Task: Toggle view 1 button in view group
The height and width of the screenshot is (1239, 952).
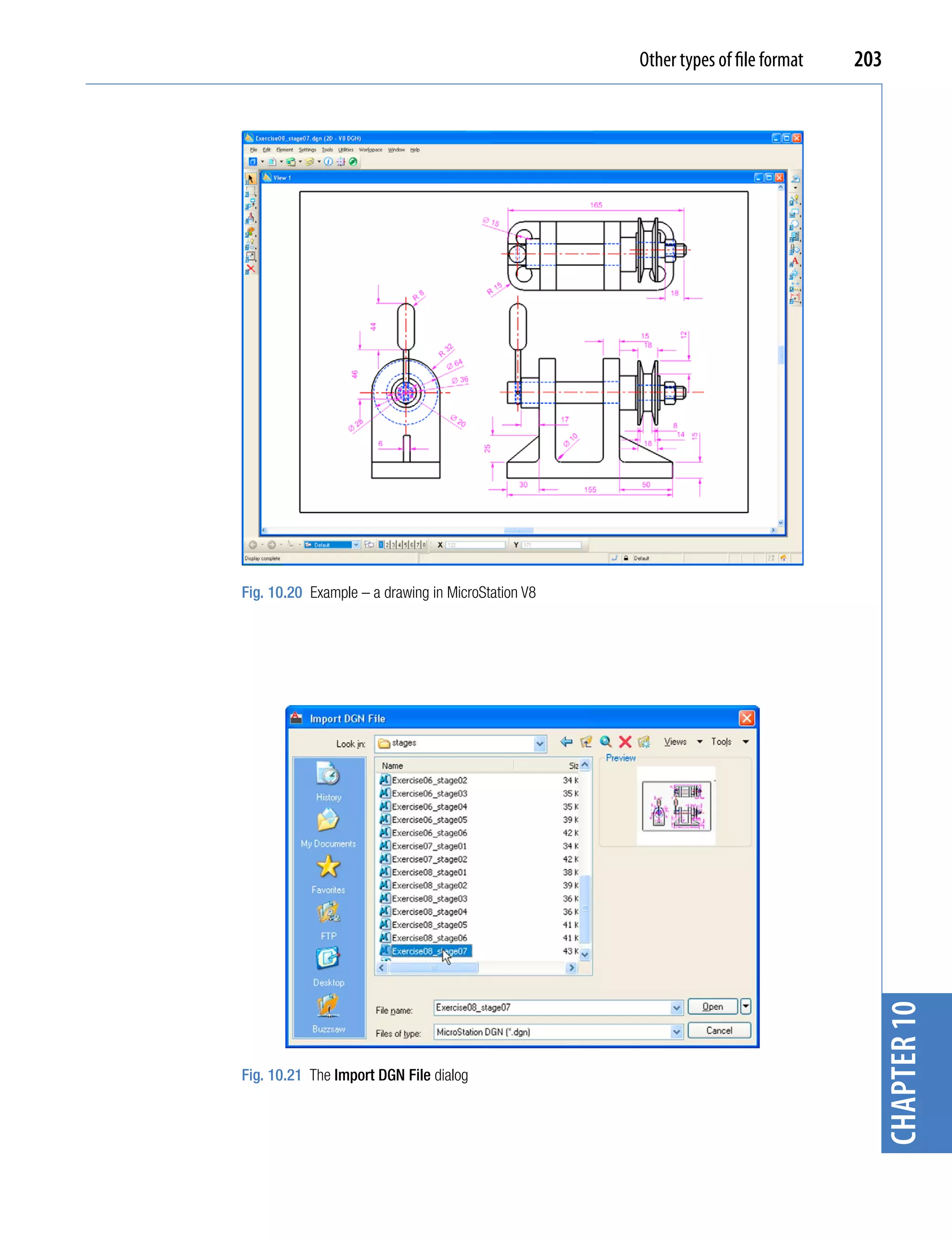Action: click(x=381, y=545)
